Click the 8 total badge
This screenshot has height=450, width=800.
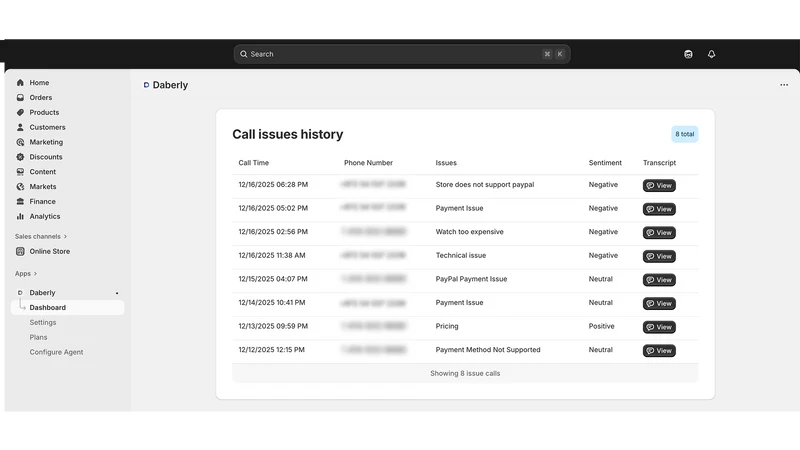coord(685,134)
